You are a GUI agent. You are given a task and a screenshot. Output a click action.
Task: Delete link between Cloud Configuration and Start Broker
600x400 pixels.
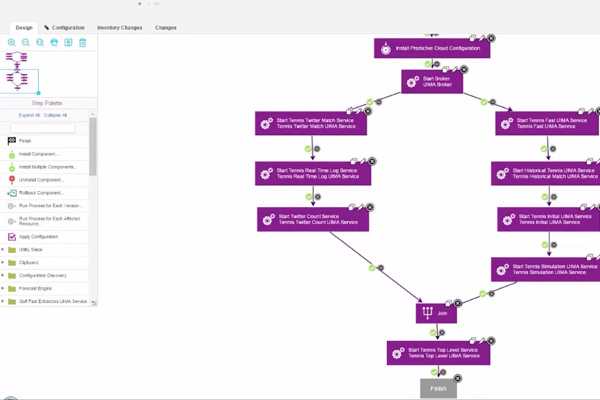437,64
